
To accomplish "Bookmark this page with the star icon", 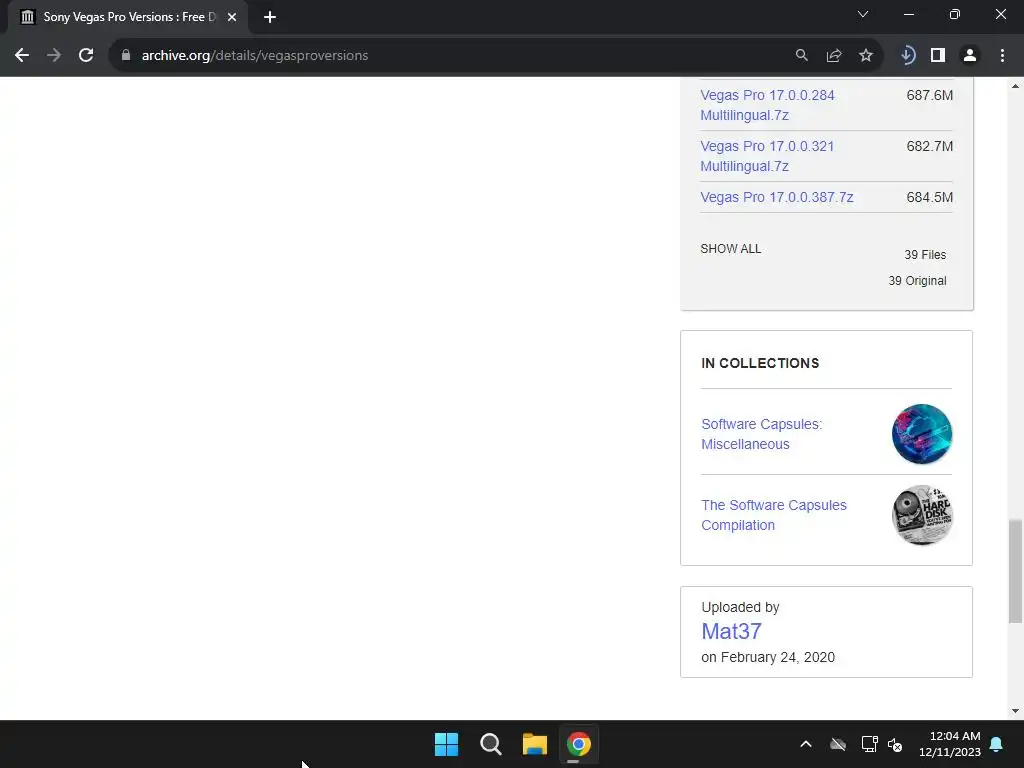I will 865,56.
